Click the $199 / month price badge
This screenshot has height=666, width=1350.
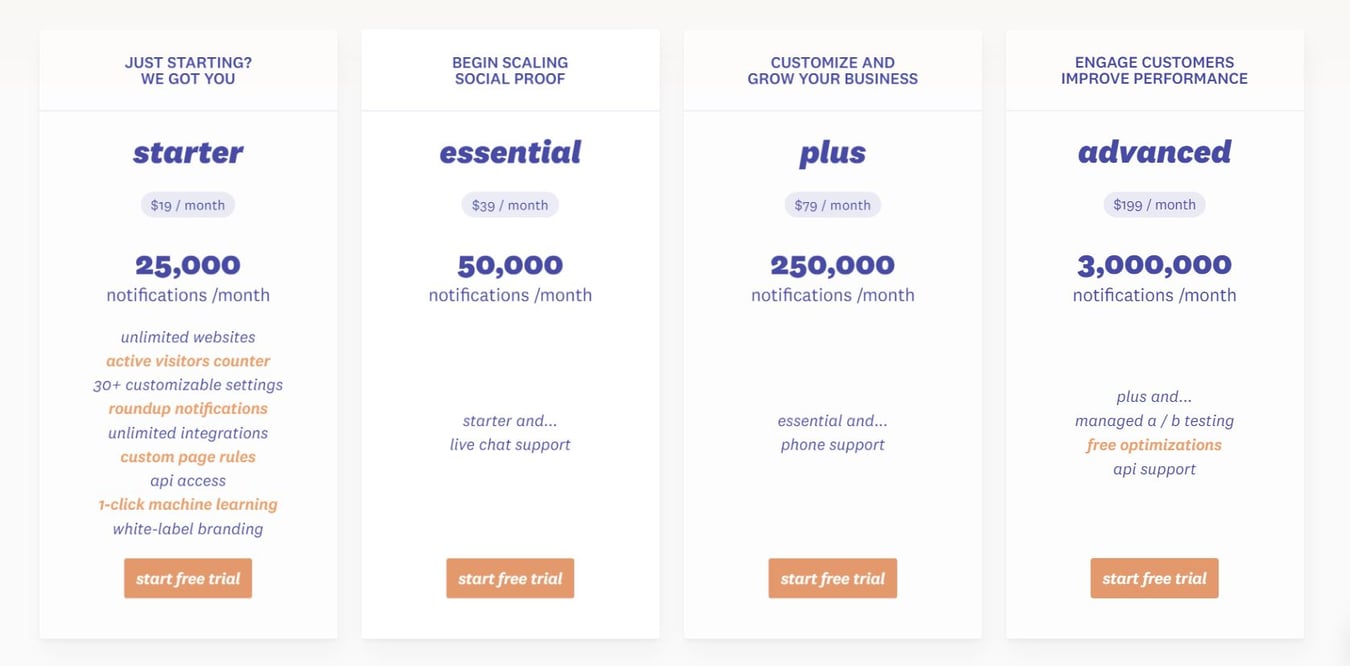tap(1154, 205)
